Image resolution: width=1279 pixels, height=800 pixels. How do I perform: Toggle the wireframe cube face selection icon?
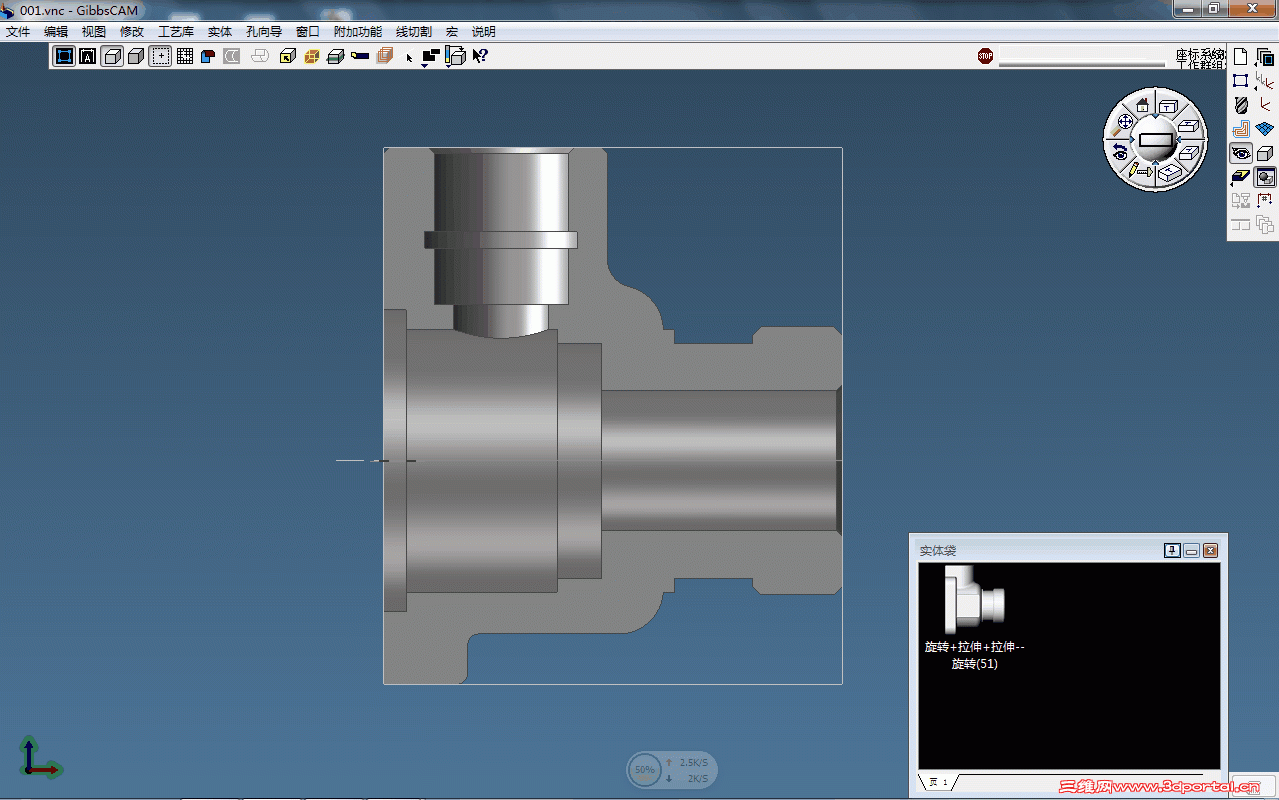point(112,56)
